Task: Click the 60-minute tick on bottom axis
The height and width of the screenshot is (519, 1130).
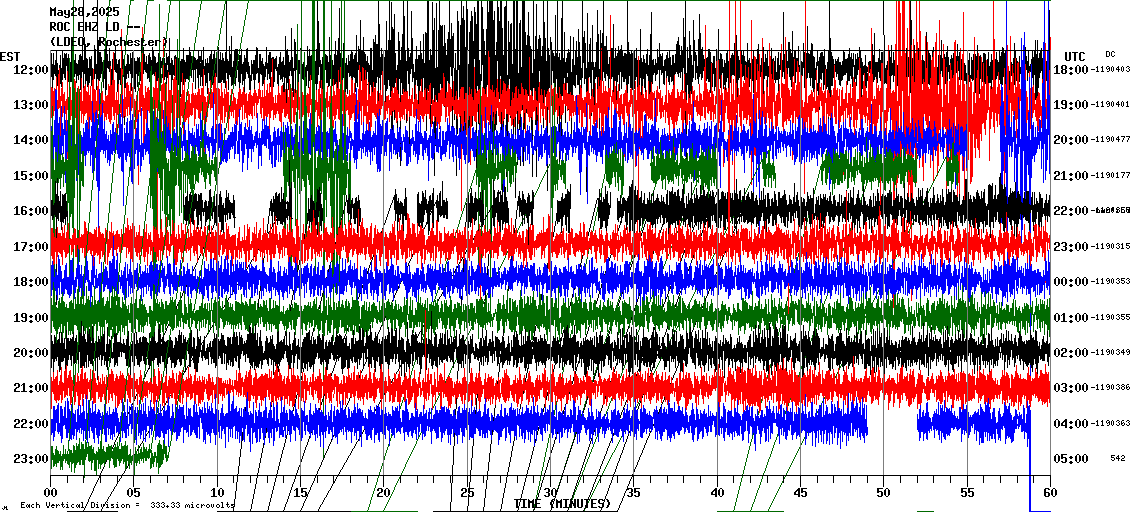Action: (1049, 493)
